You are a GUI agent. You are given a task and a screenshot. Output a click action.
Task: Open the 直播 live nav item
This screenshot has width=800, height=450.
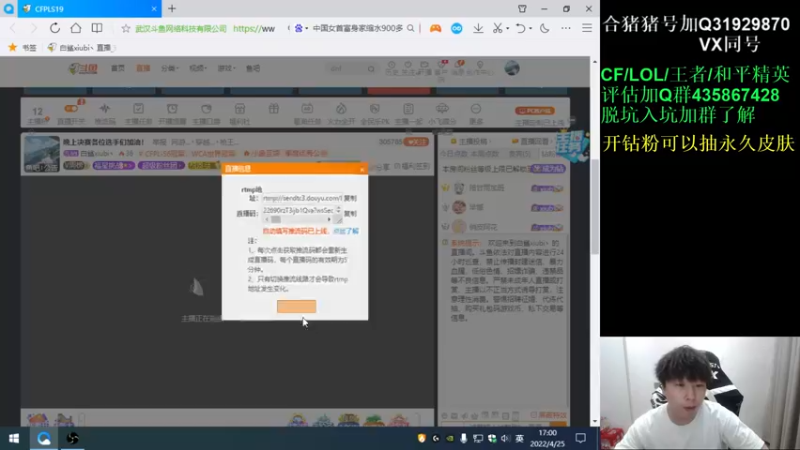143,68
